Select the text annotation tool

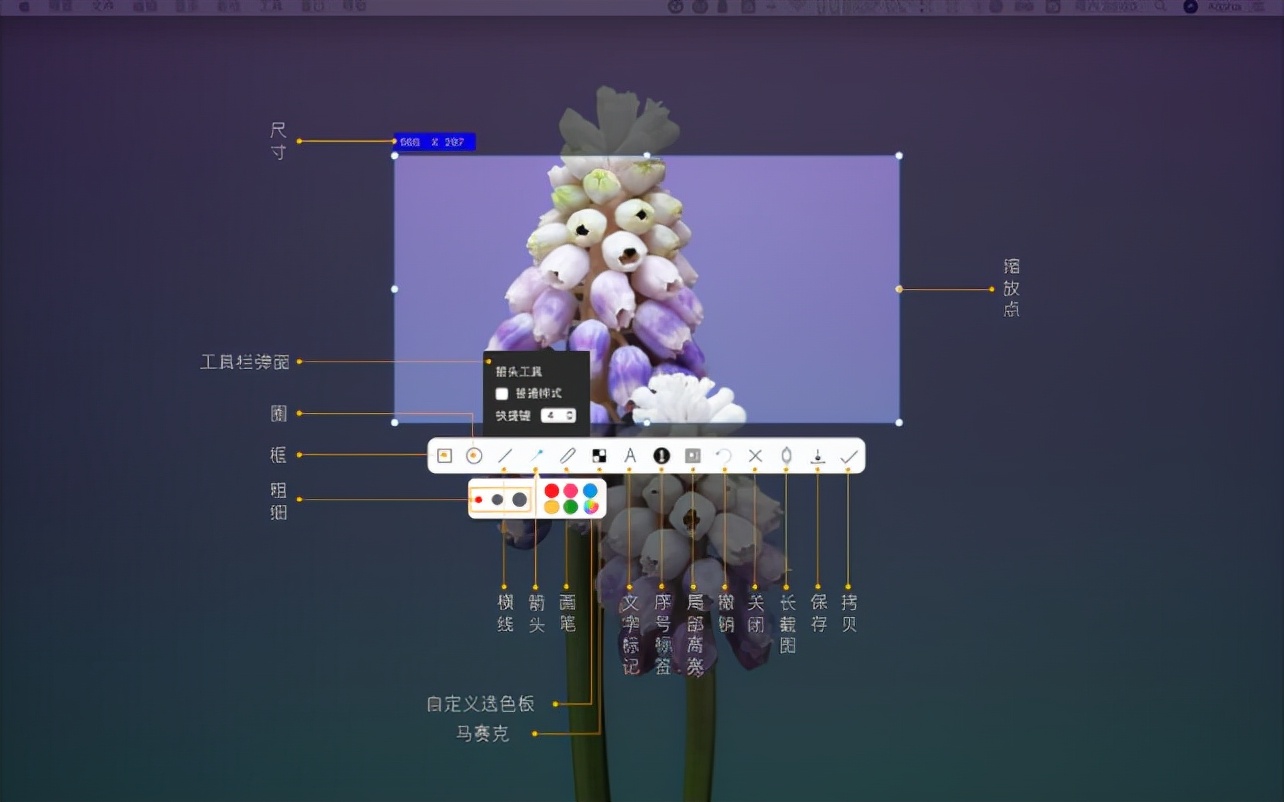pyautogui.click(x=630, y=455)
